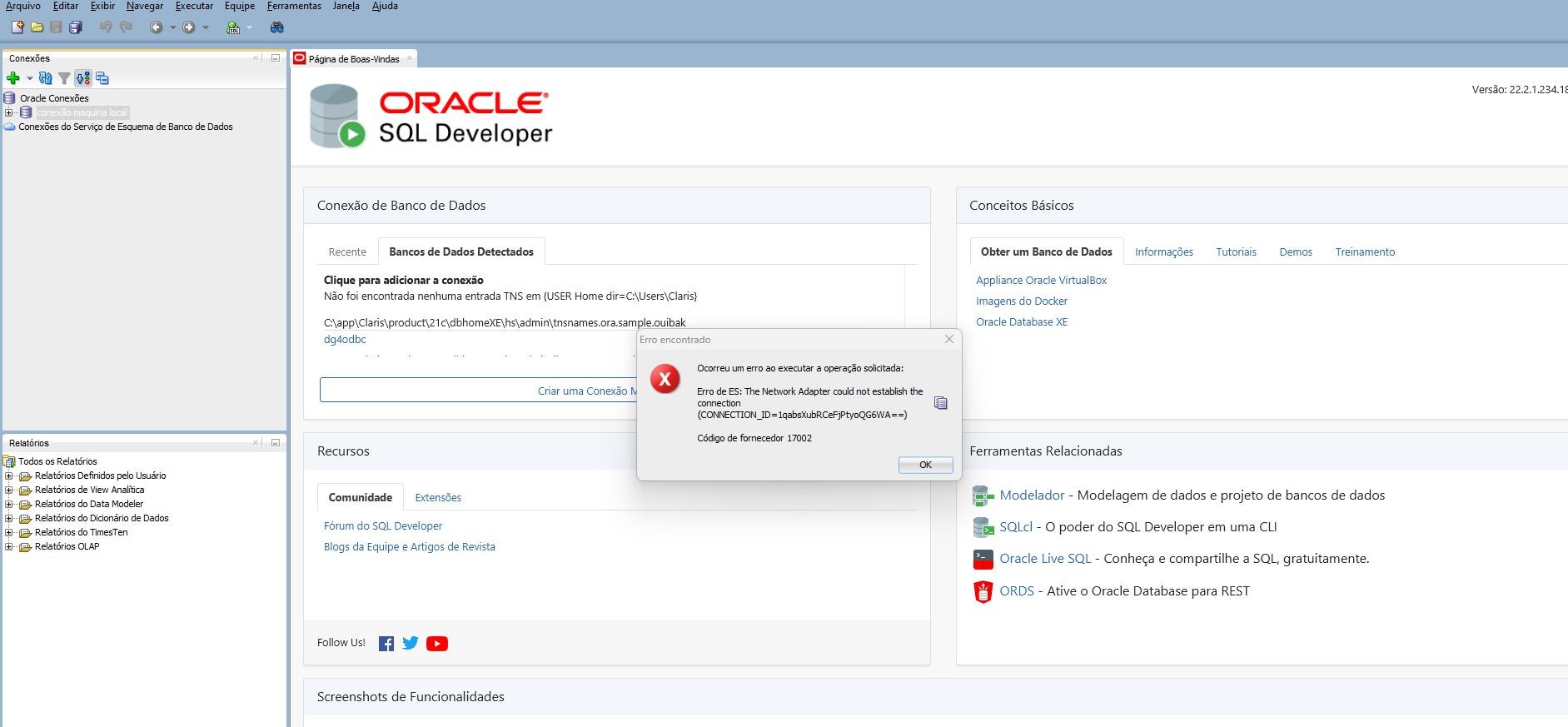Open Imagens do Docker link
Screen dimensions: 1568x727
[1022, 301]
